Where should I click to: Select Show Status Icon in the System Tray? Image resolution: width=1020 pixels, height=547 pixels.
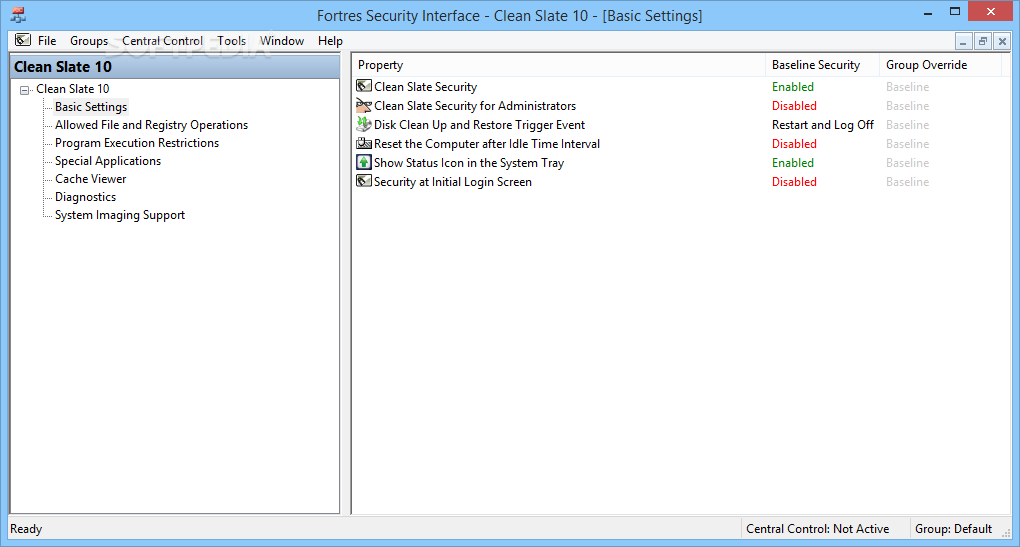pyautogui.click(x=469, y=163)
